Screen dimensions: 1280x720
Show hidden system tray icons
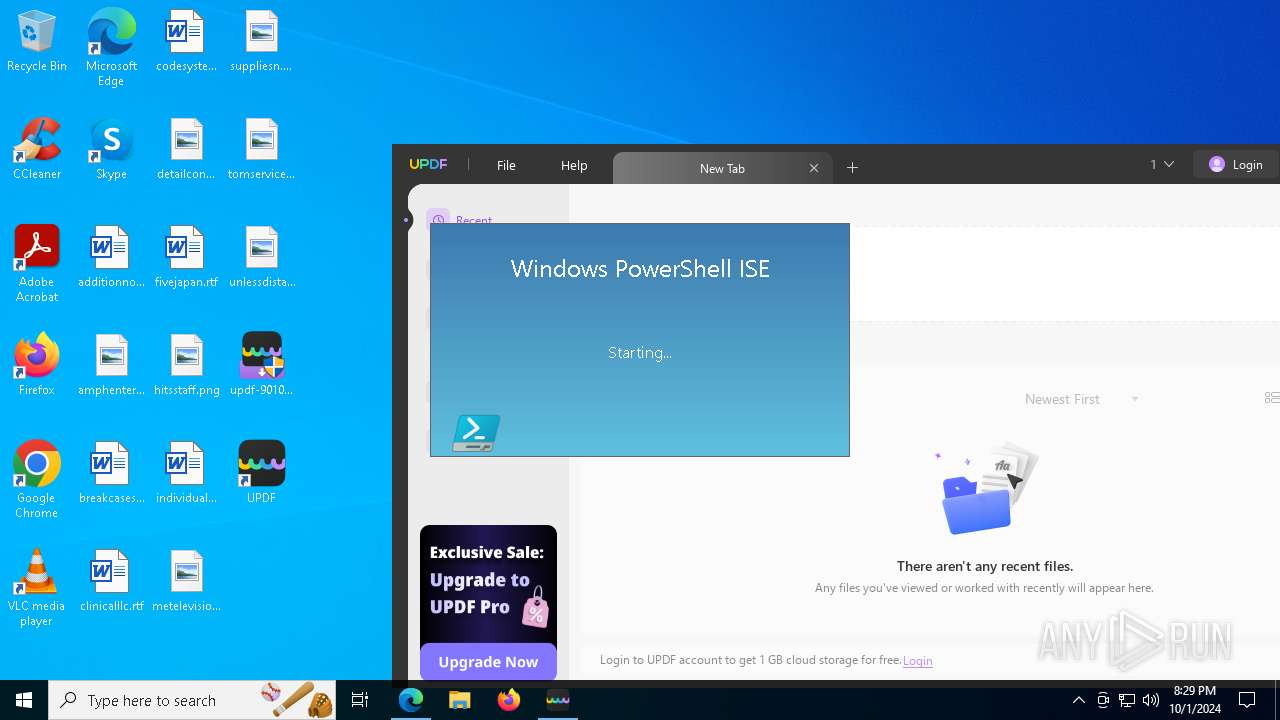tap(1078, 700)
